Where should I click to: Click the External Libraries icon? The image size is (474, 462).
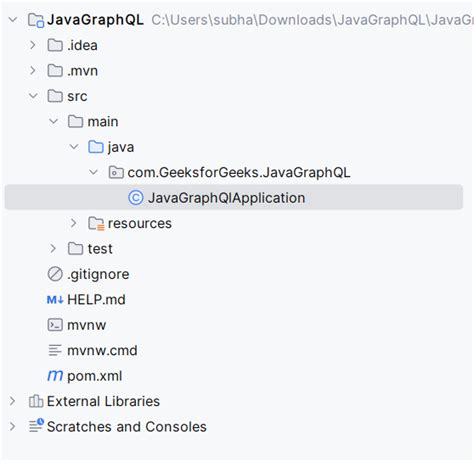36,401
